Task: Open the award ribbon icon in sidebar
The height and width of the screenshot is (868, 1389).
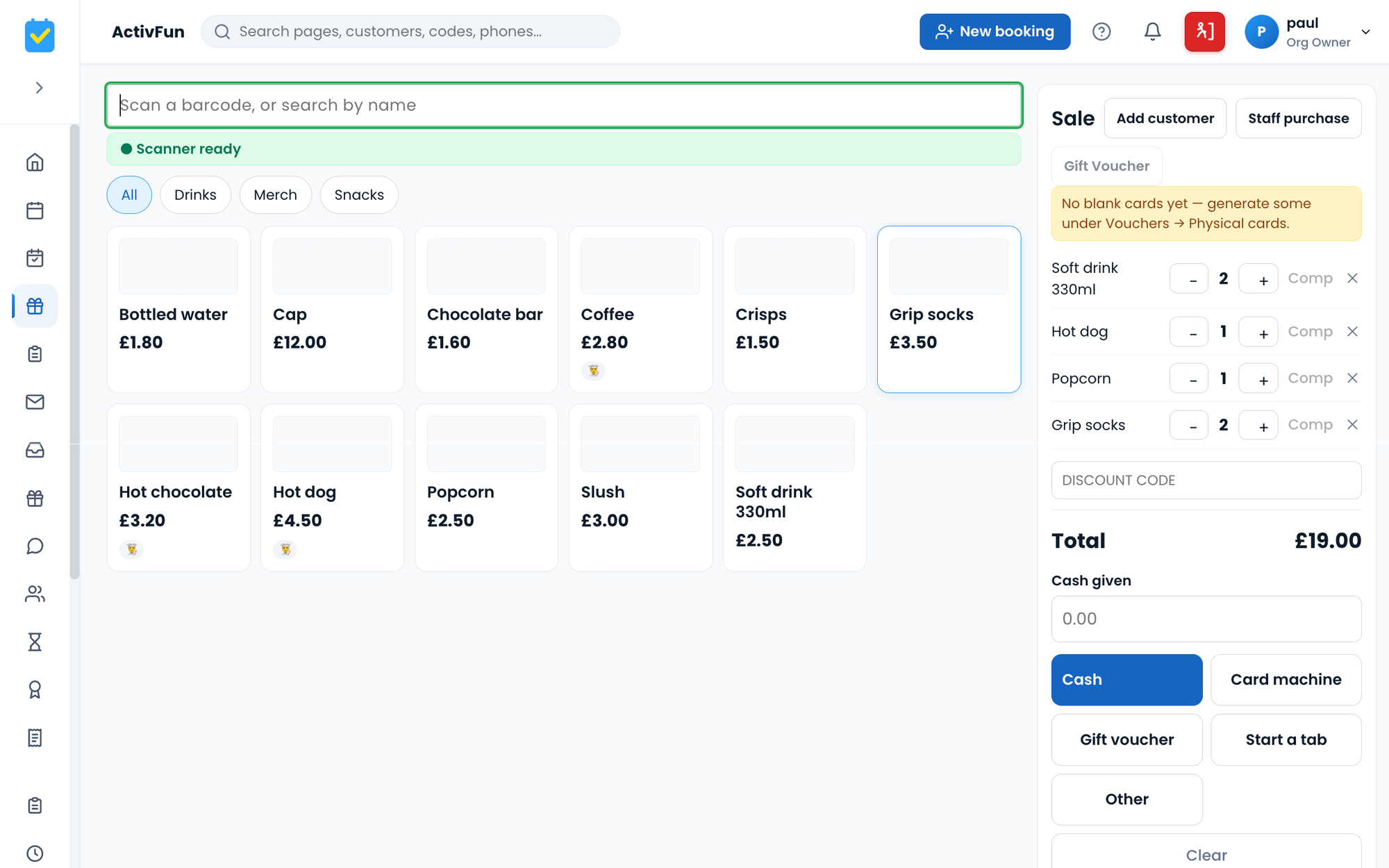Action: (35, 690)
